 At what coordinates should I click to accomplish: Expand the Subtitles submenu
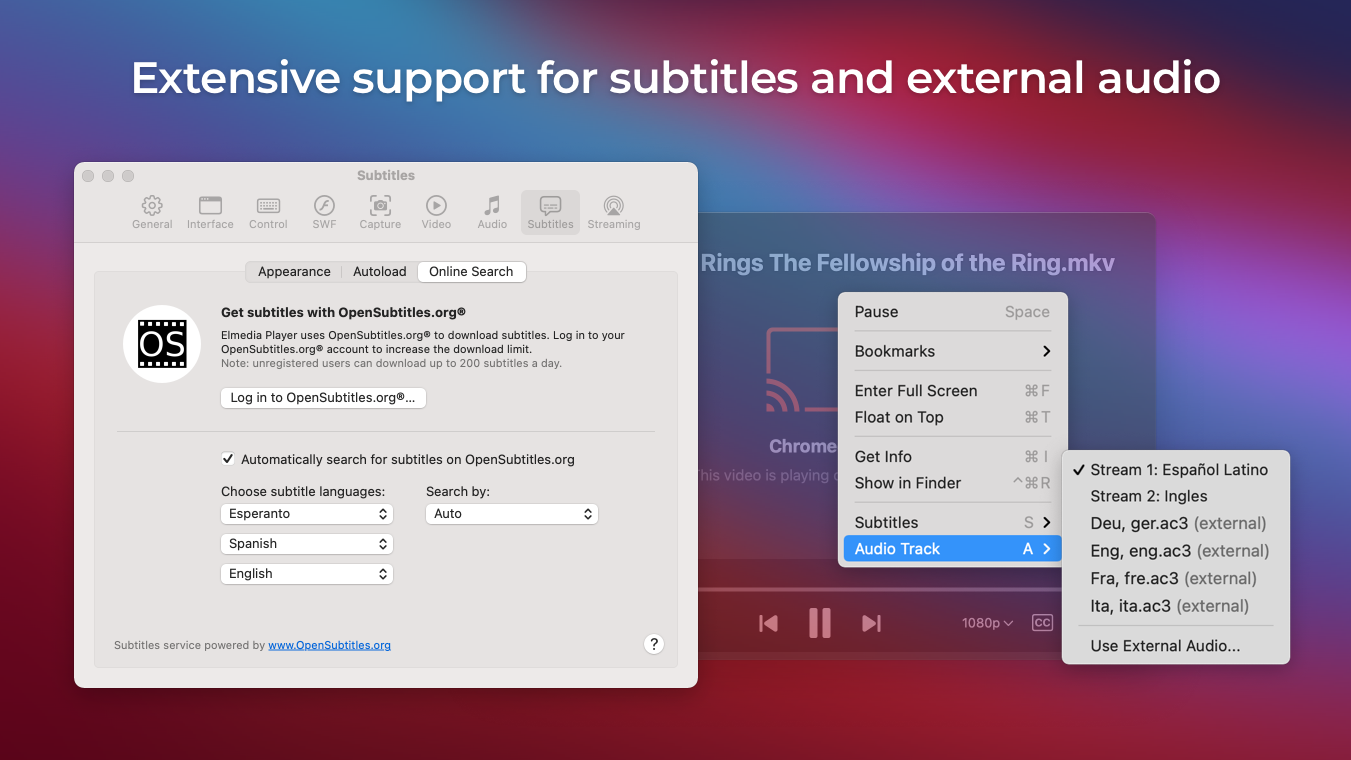pos(952,522)
